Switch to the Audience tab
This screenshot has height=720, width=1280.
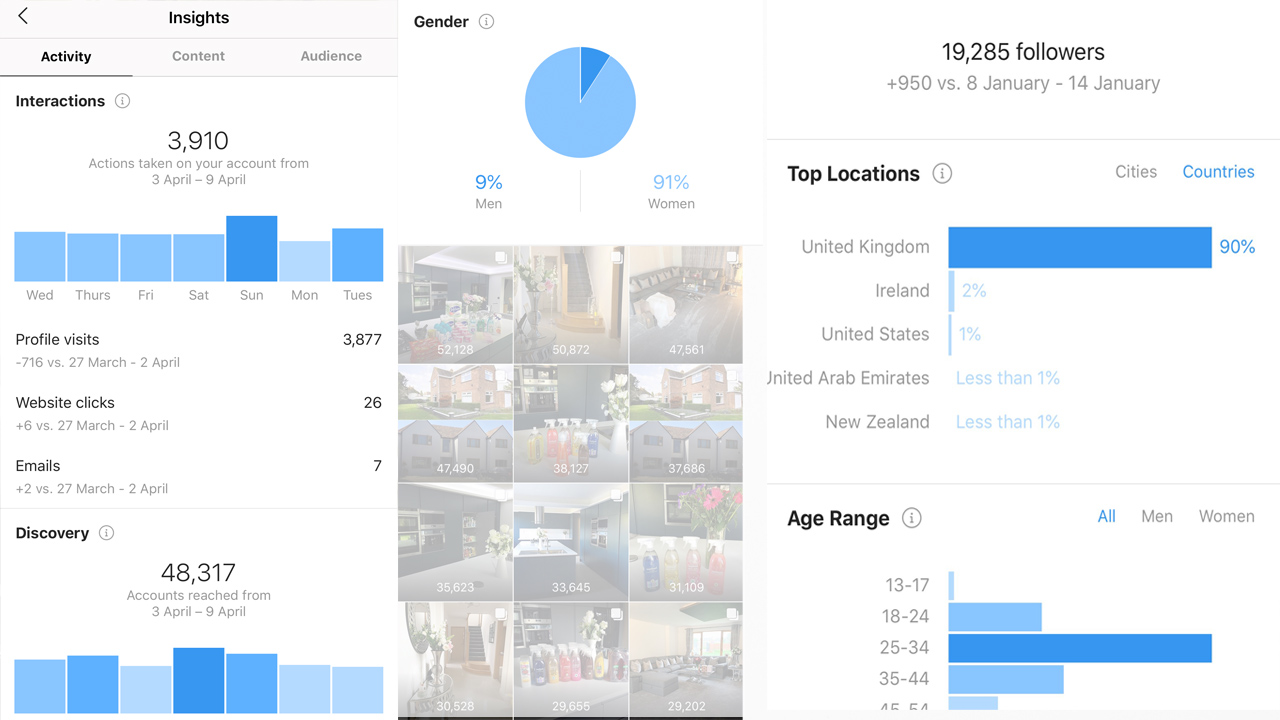point(331,56)
